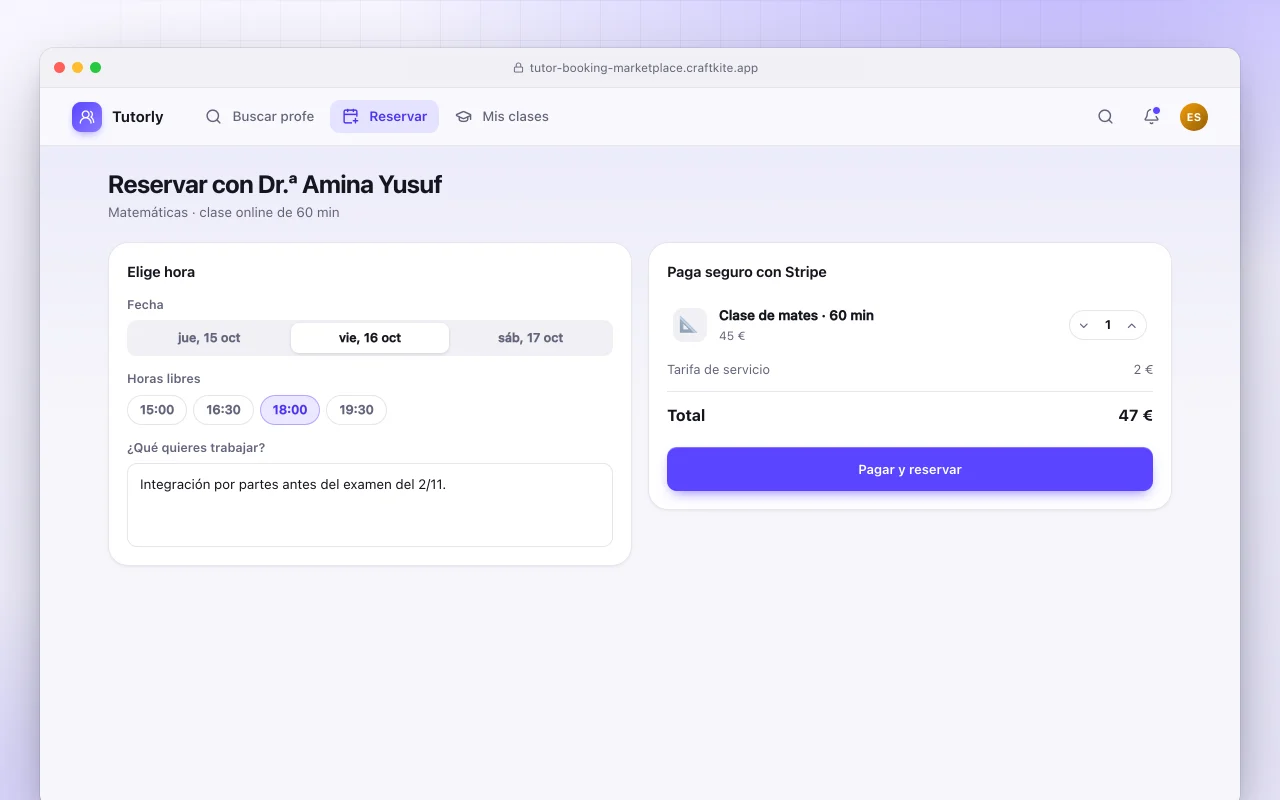Click the Tutorly brand name
The image size is (1280, 800).
tap(138, 117)
